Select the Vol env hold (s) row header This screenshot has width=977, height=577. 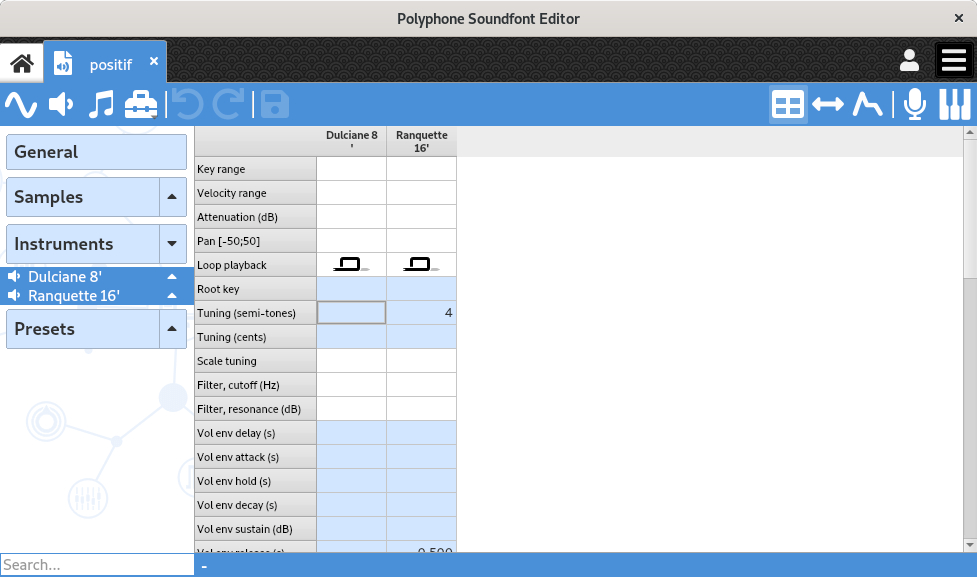point(255,481)
